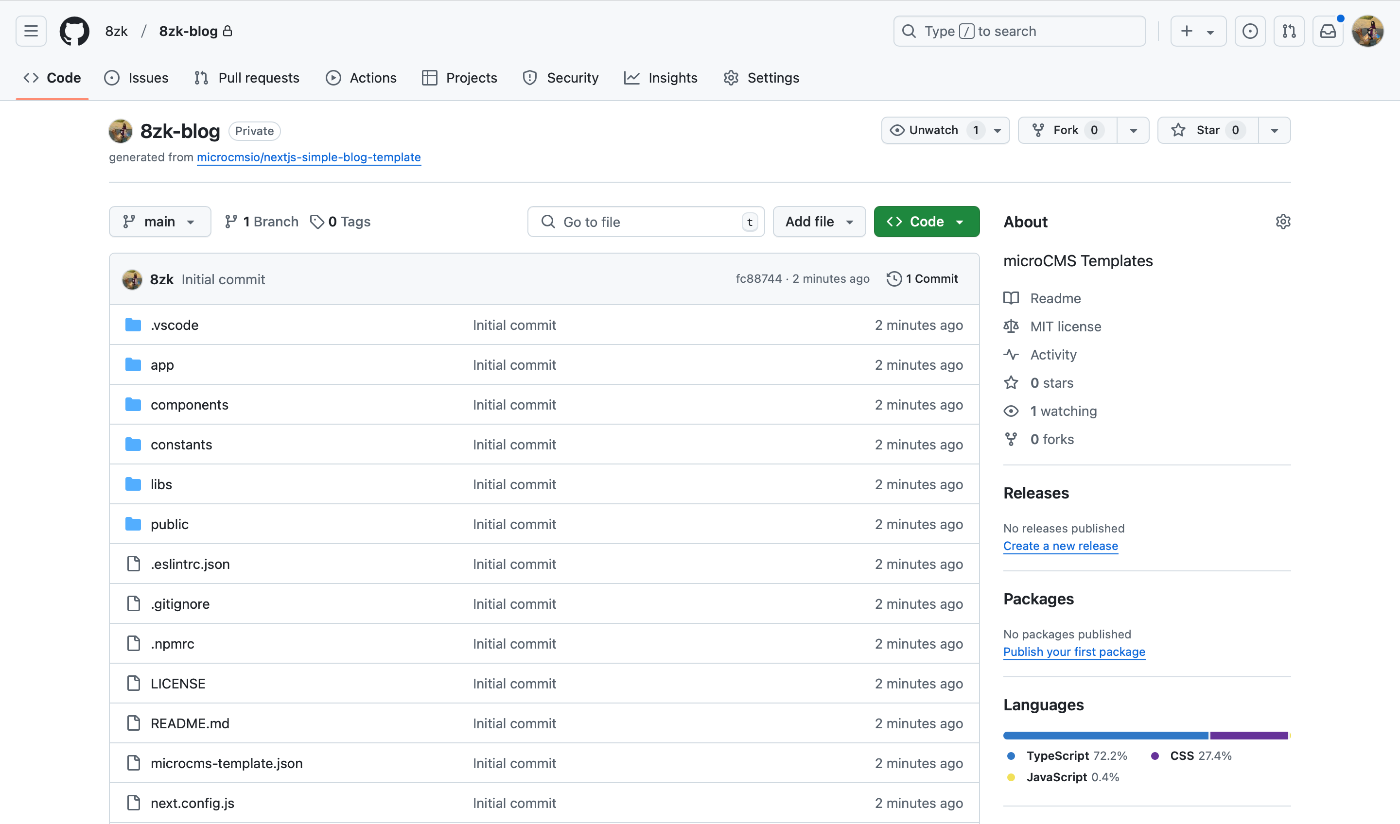Click the Fork button
This screenshot has width=1400, height=824.
1067,130
